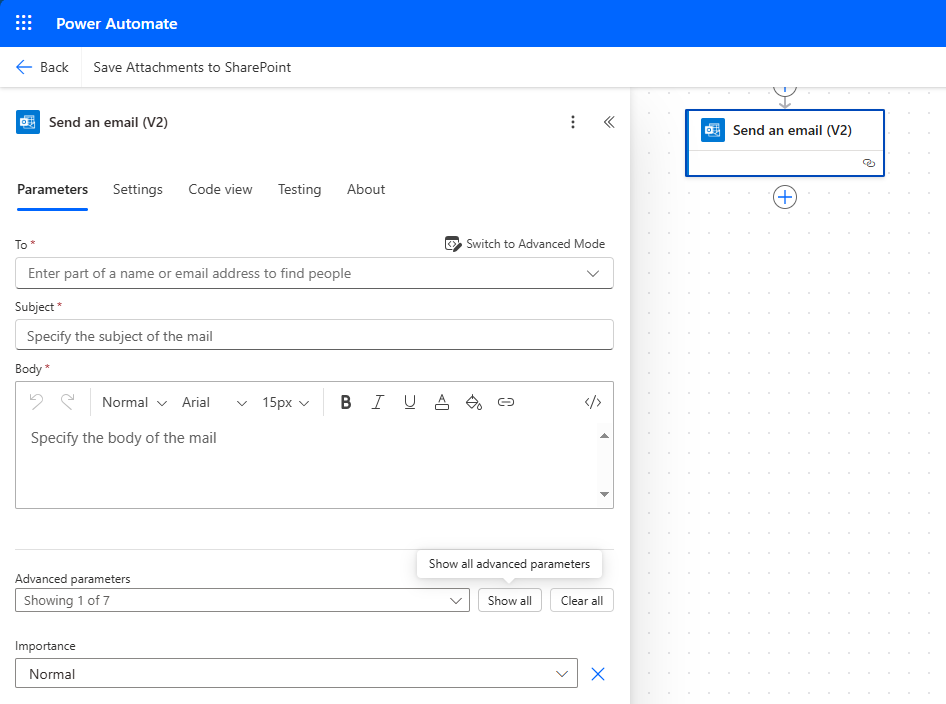
Task: Open the more options menu for the action
Action: 573,121
